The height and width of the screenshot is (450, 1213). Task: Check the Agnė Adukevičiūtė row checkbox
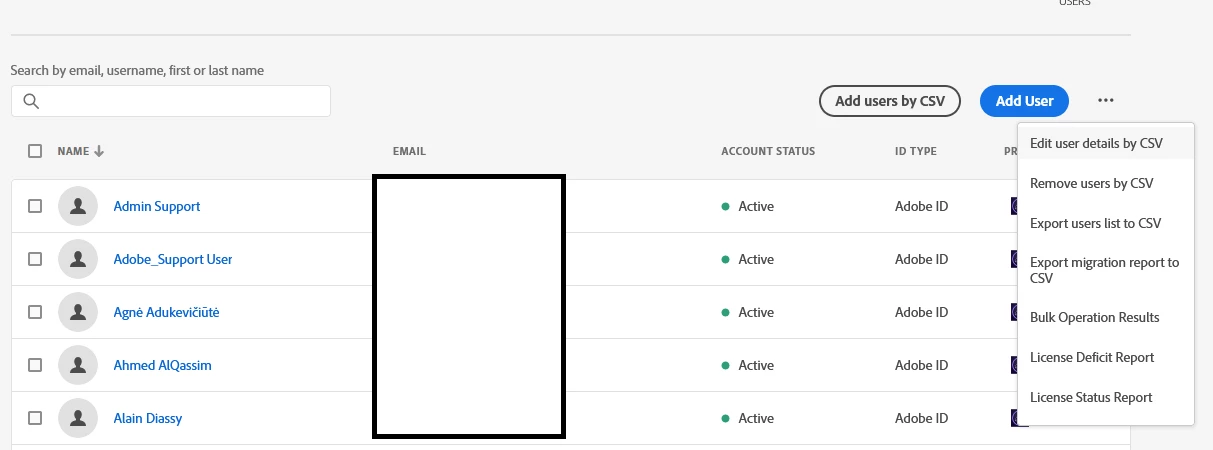pos(35,312)
